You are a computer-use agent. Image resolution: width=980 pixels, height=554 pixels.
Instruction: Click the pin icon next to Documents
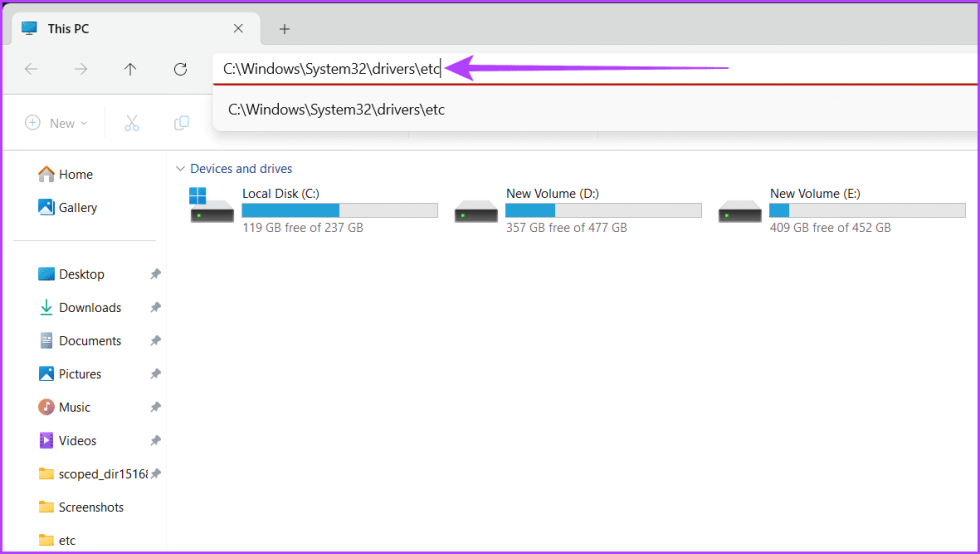156,340
